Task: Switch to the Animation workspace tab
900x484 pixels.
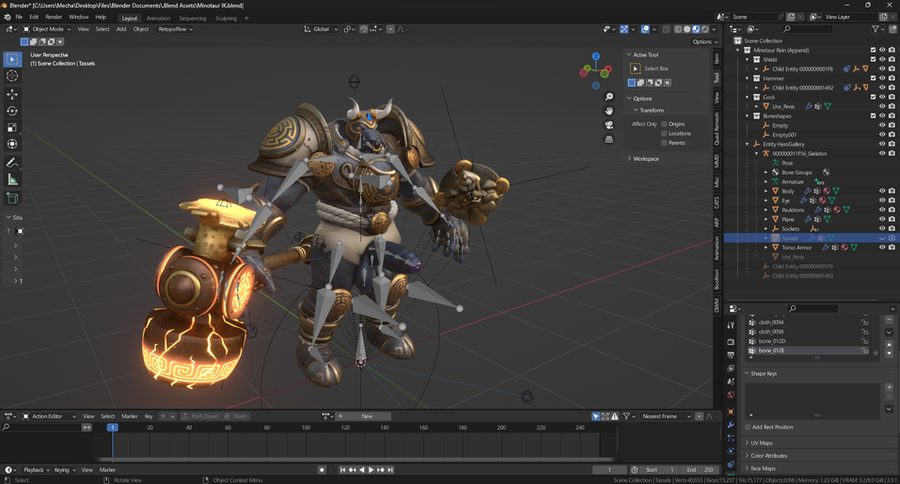Action: click(158, 18)
